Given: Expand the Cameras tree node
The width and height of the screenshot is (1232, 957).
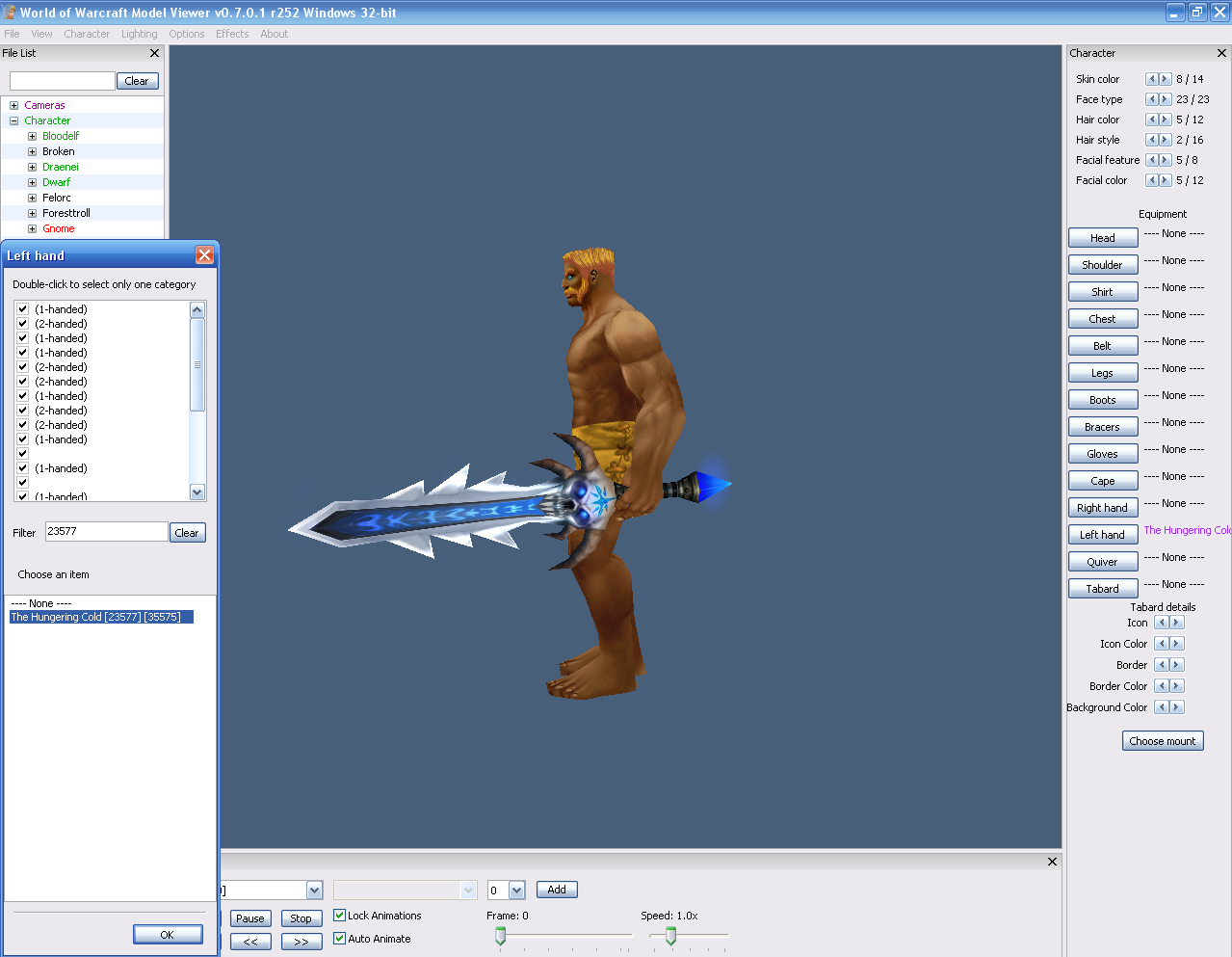Looking at the screenshot, I should (13, 105).
